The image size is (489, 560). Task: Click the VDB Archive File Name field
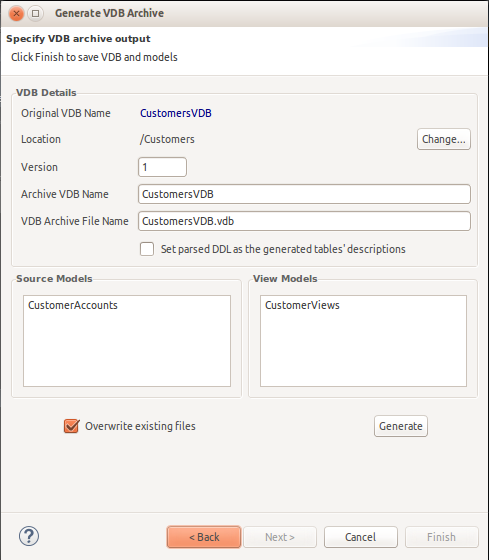(x=304, y=221)
